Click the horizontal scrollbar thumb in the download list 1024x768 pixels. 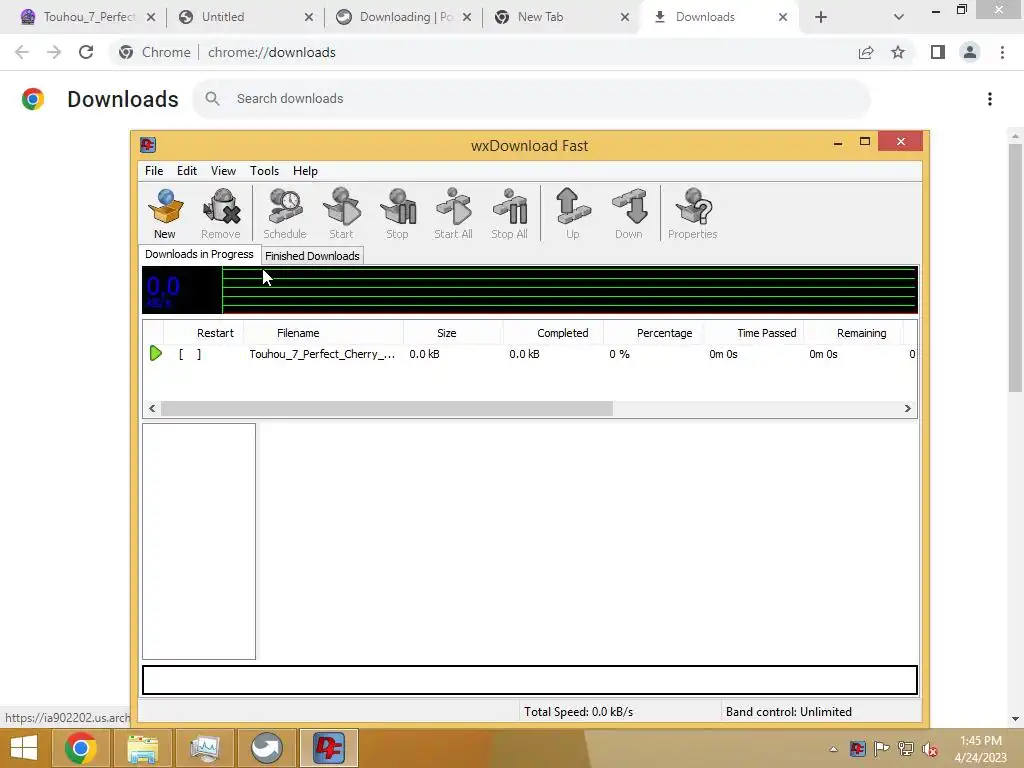click(x=387, y=408)
